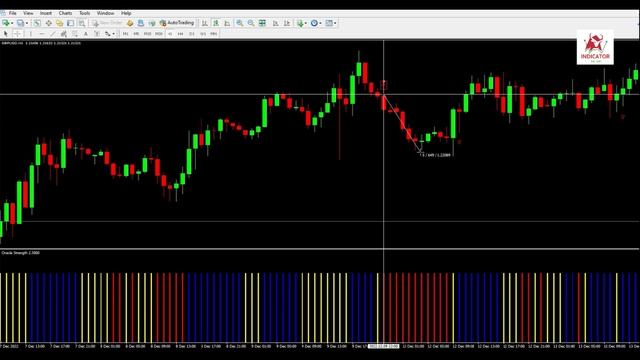The height and width of the screenshot is (360, 640).
Task: Toggle the AutoTrading button
Action: pos(177,23)
